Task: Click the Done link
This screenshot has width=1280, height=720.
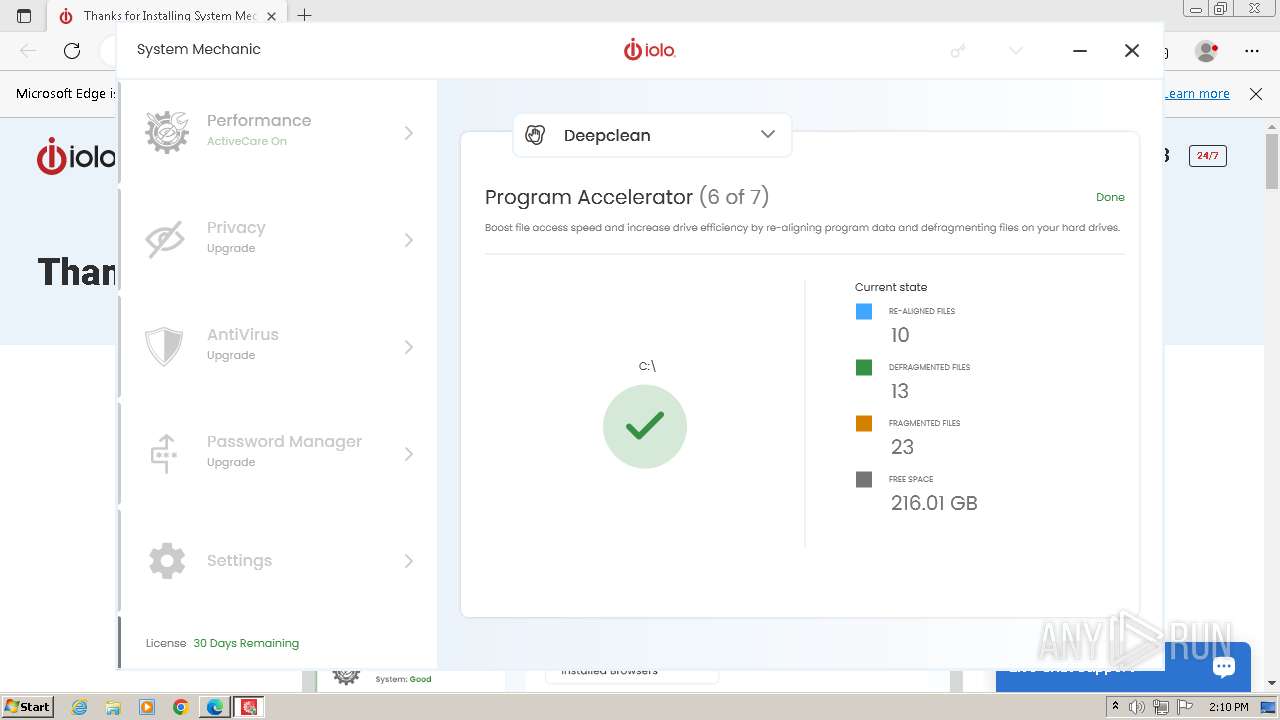Action: 1110,197
